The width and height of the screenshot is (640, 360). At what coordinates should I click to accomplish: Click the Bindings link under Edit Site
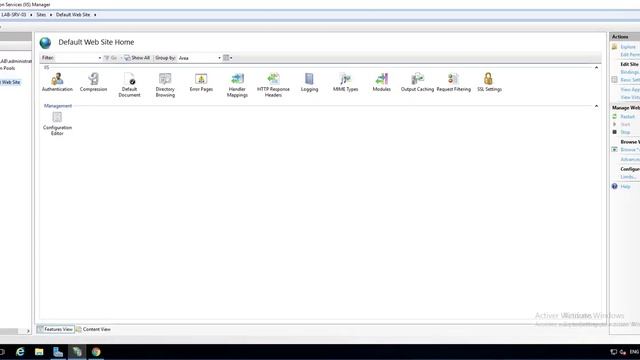pos(630,72)
